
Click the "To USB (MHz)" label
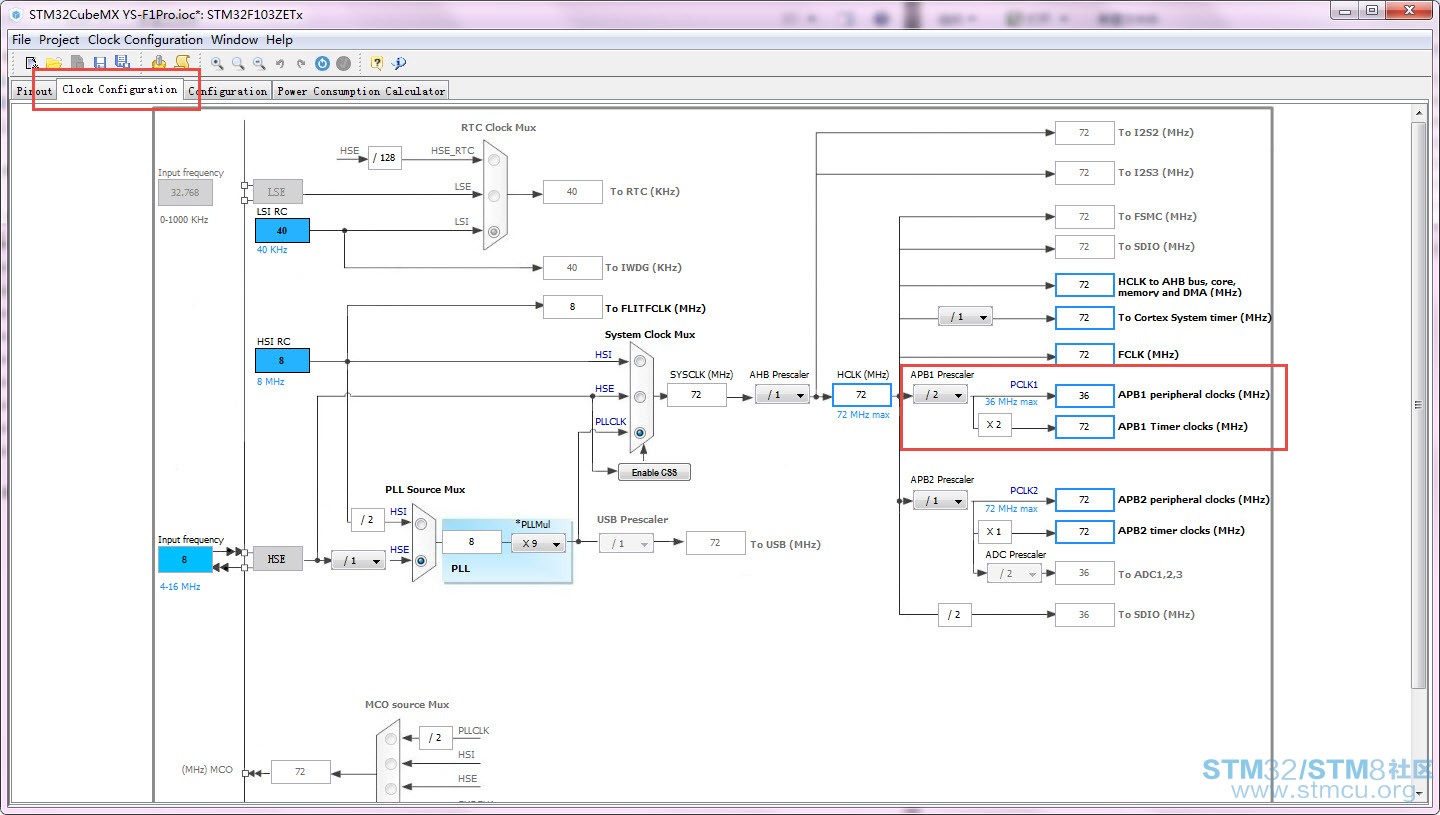(x=786, y=544)
